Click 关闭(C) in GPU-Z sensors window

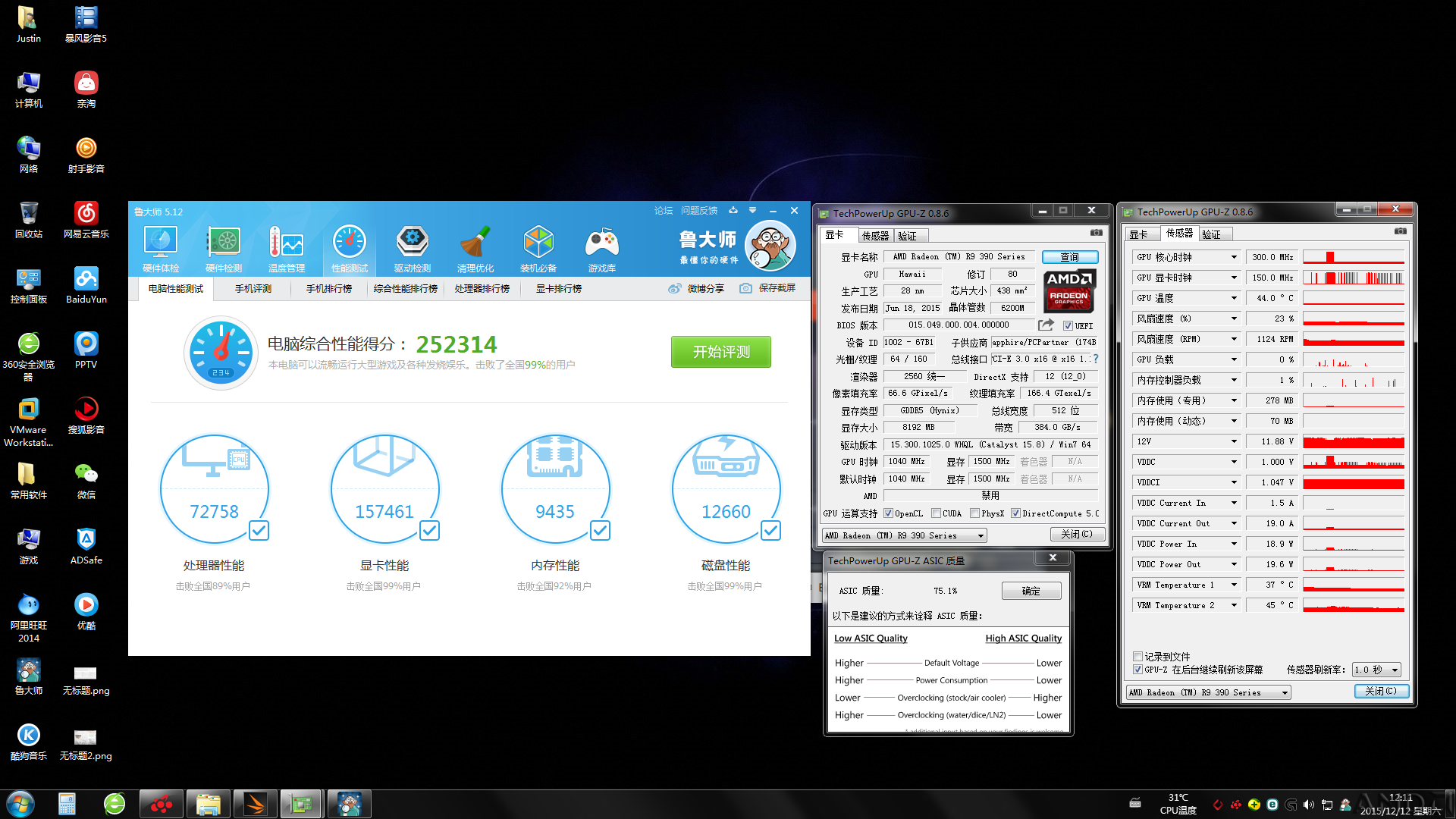[1381, 691]
